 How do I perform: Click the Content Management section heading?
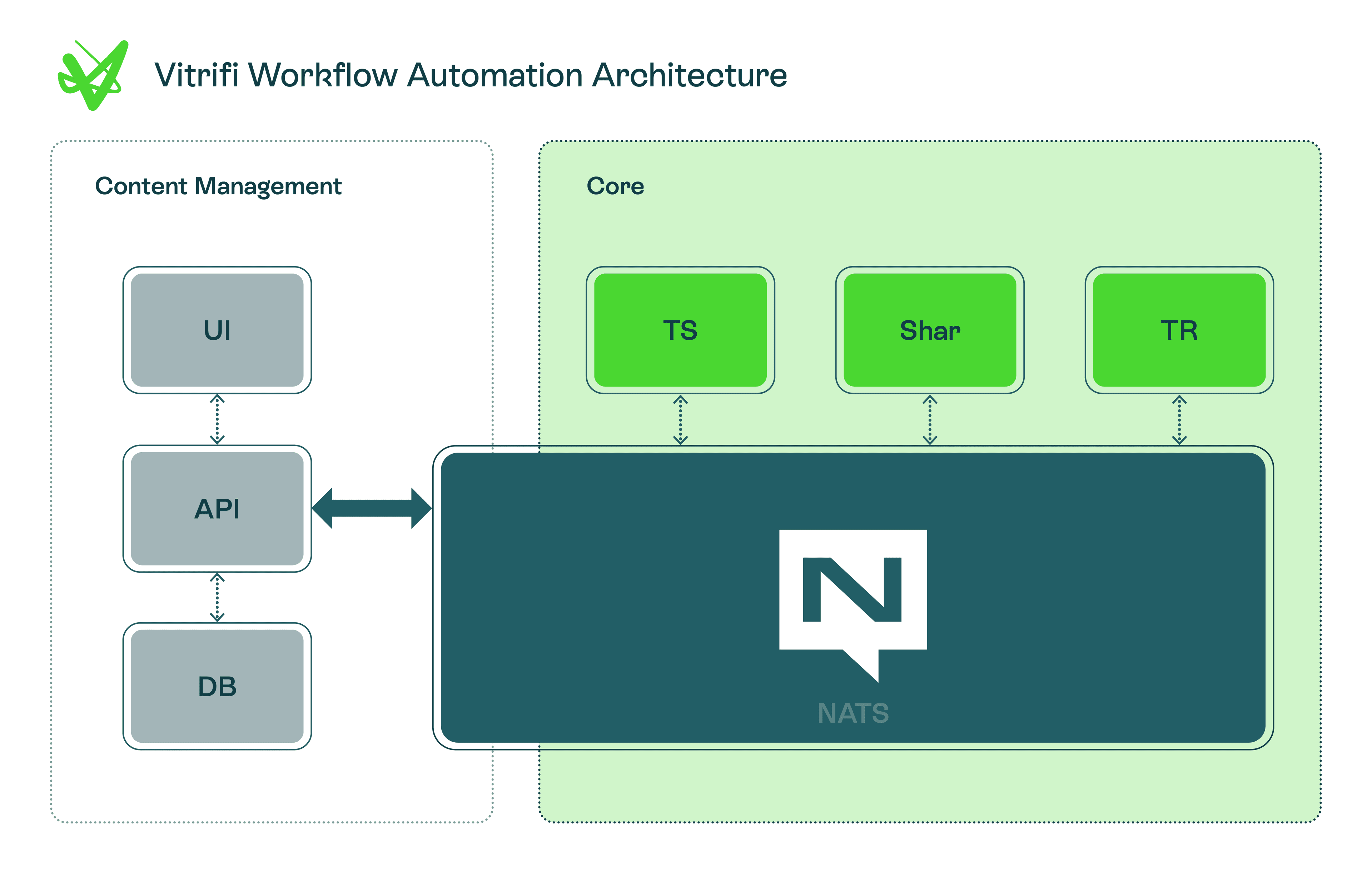click(x=218, y=186)
